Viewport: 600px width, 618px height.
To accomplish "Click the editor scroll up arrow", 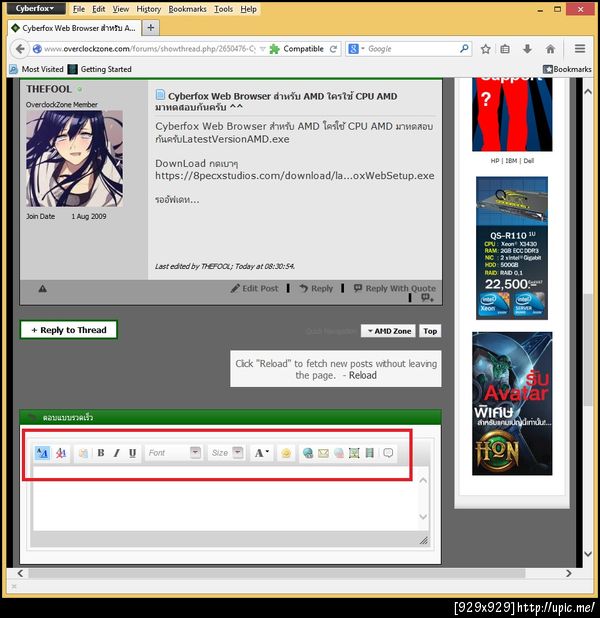I will point(423,480).
